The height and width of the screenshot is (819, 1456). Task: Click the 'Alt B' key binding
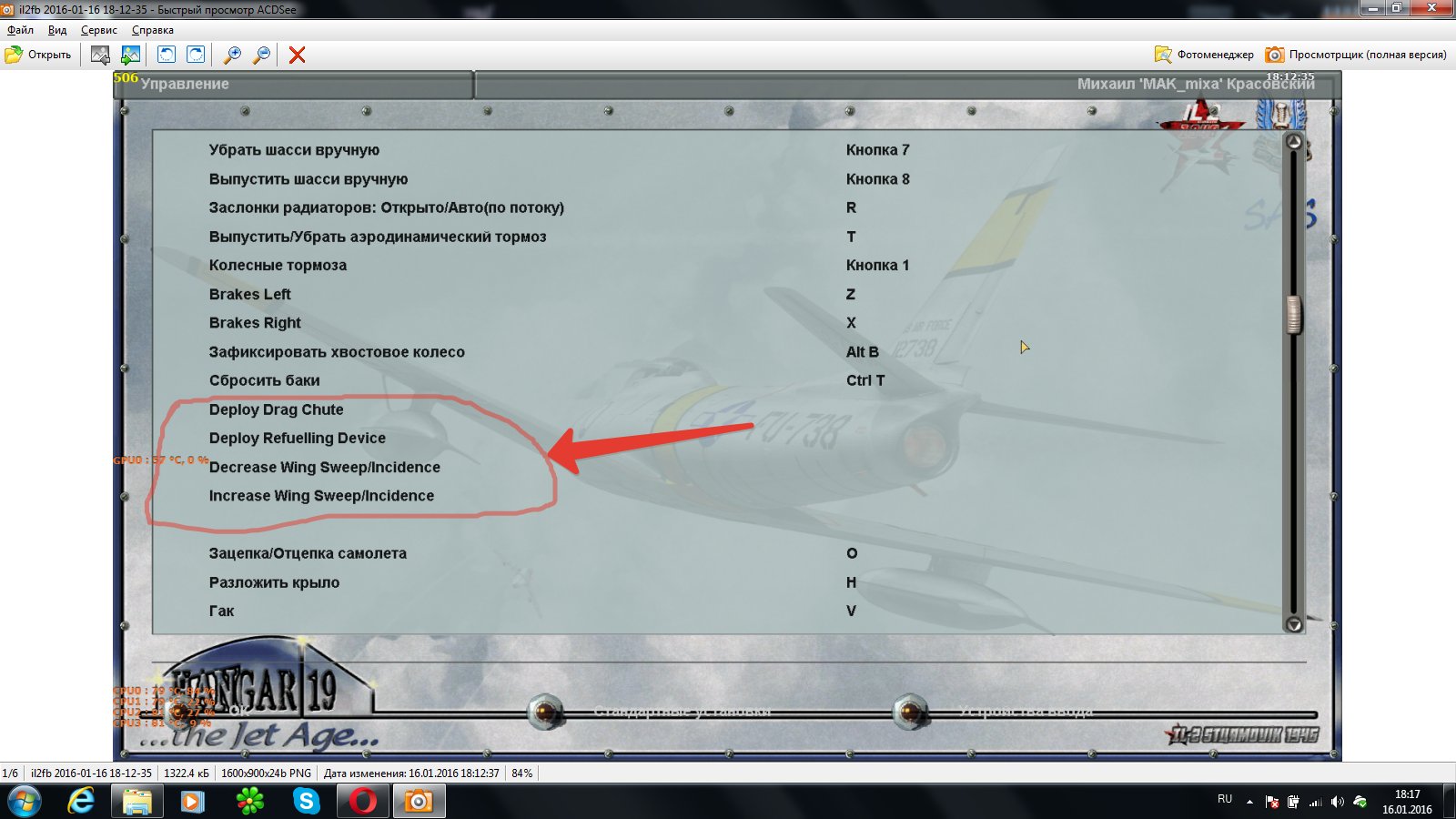(x=863, y=352)
